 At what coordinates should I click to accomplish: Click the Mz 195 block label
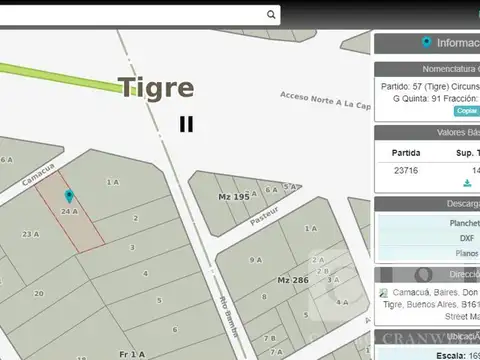pos(234,197)
